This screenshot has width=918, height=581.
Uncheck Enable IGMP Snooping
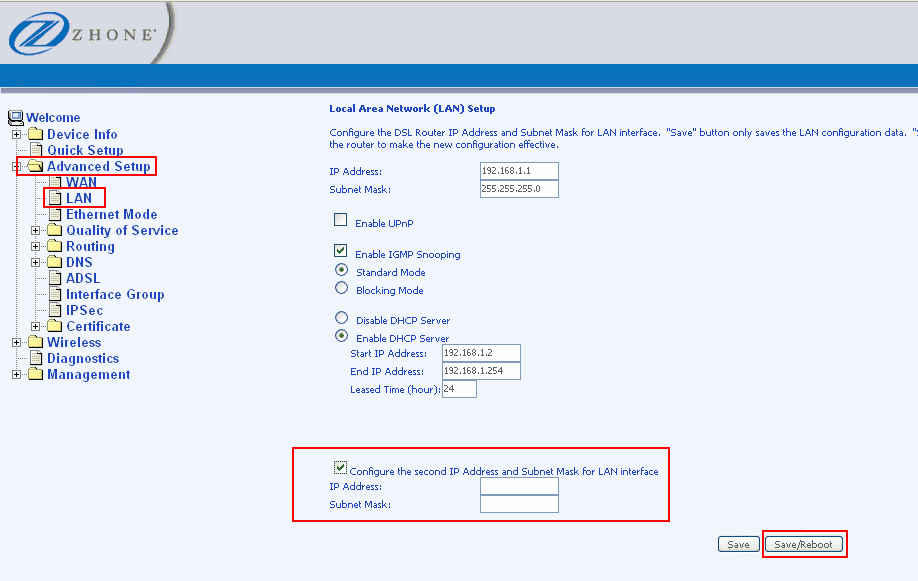point(340,252)
